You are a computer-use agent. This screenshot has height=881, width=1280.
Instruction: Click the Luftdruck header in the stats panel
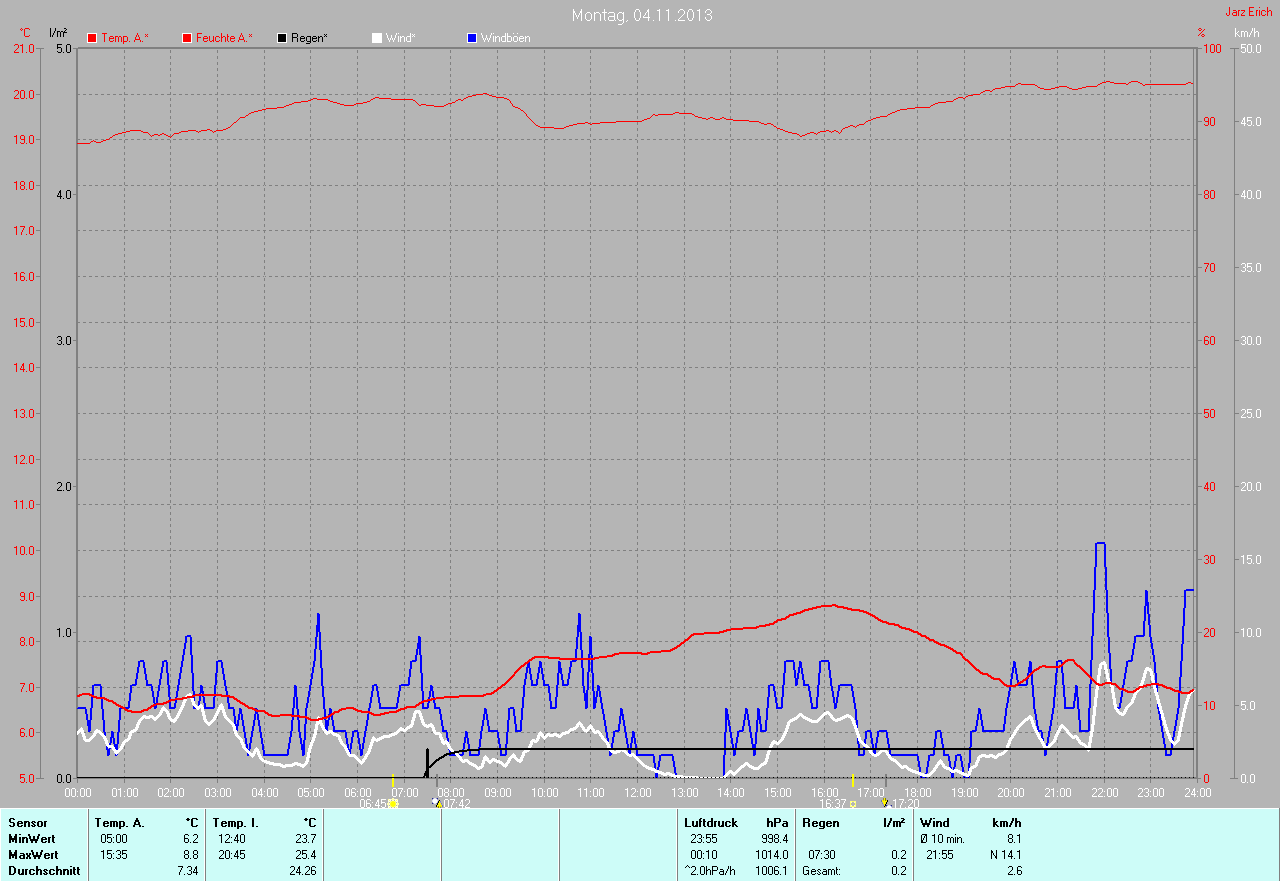click(710, 822)
